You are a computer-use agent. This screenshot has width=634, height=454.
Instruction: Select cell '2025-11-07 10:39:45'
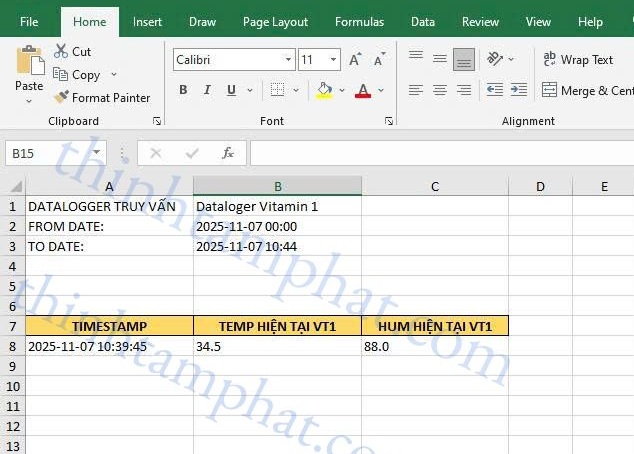pyautogui.click(x=110, y=346)
